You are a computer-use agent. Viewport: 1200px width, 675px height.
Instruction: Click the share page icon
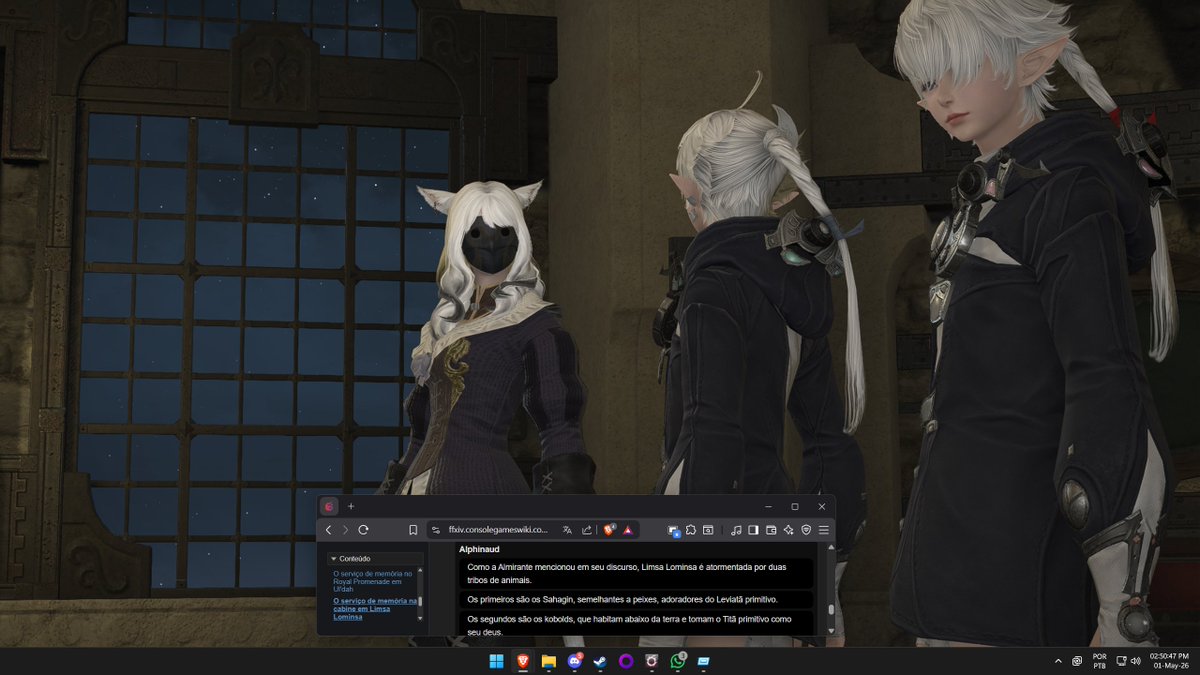pos(586,530)
